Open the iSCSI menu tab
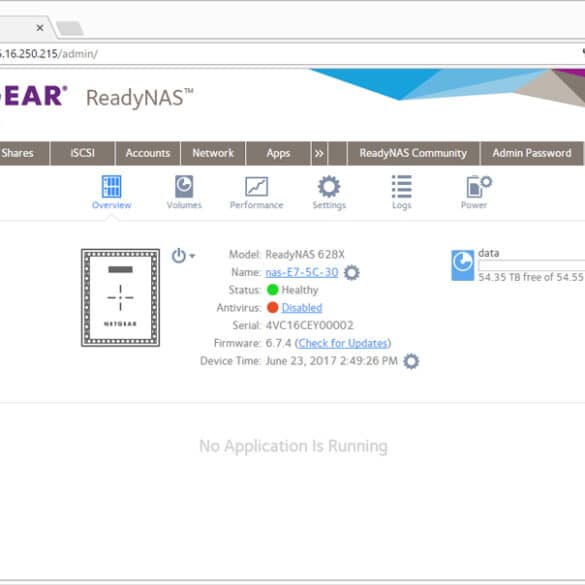 pyautogui.click(x=82, y=153)
